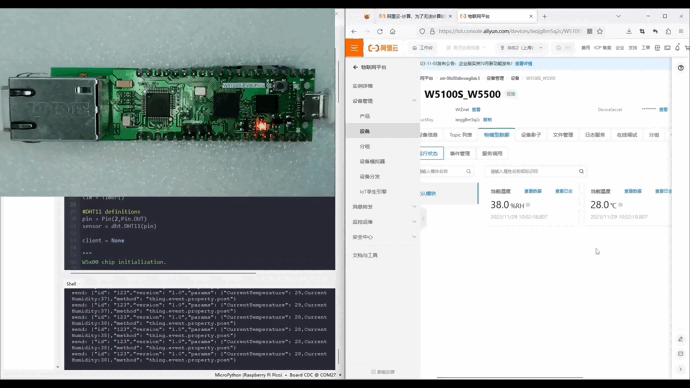The height and width of the screenshot is (388, 690).
Task: Click the browser address bar URL
Action: (510, 31)
